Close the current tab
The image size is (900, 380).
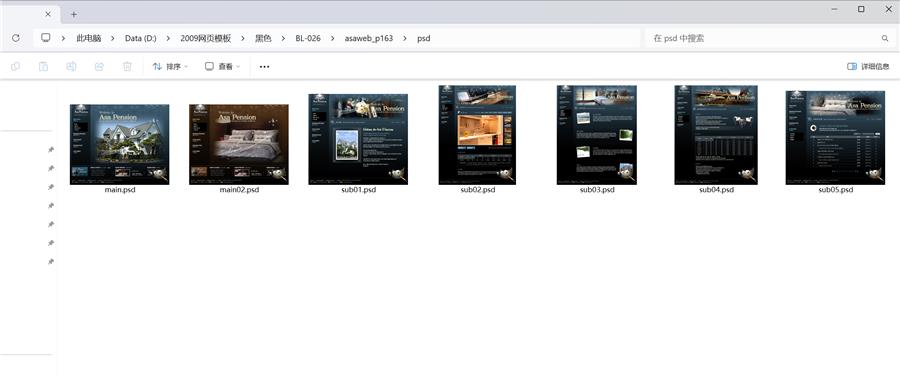[x=48, y=14]
